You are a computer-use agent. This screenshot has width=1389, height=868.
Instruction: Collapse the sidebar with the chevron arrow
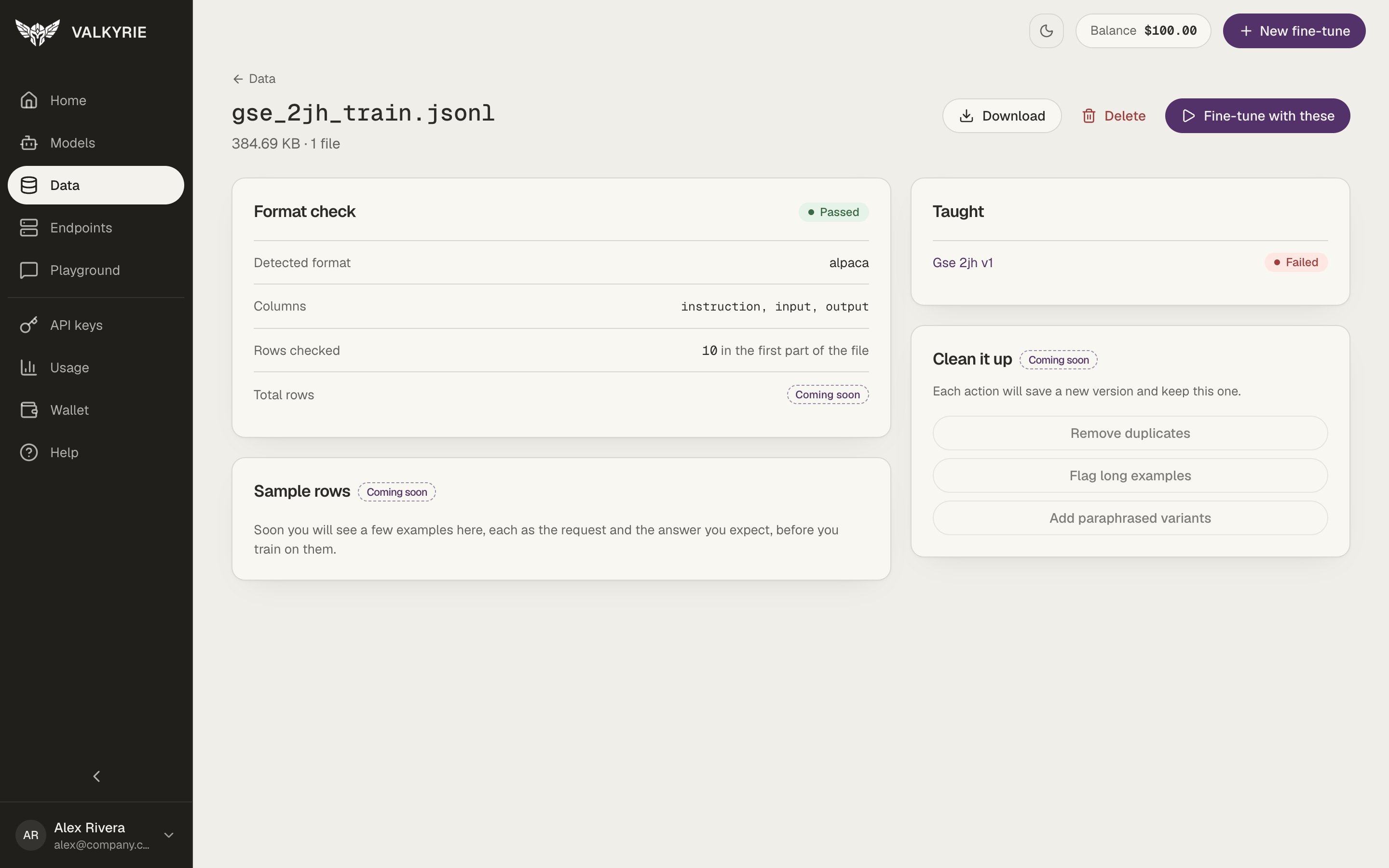tap(96, 776)
